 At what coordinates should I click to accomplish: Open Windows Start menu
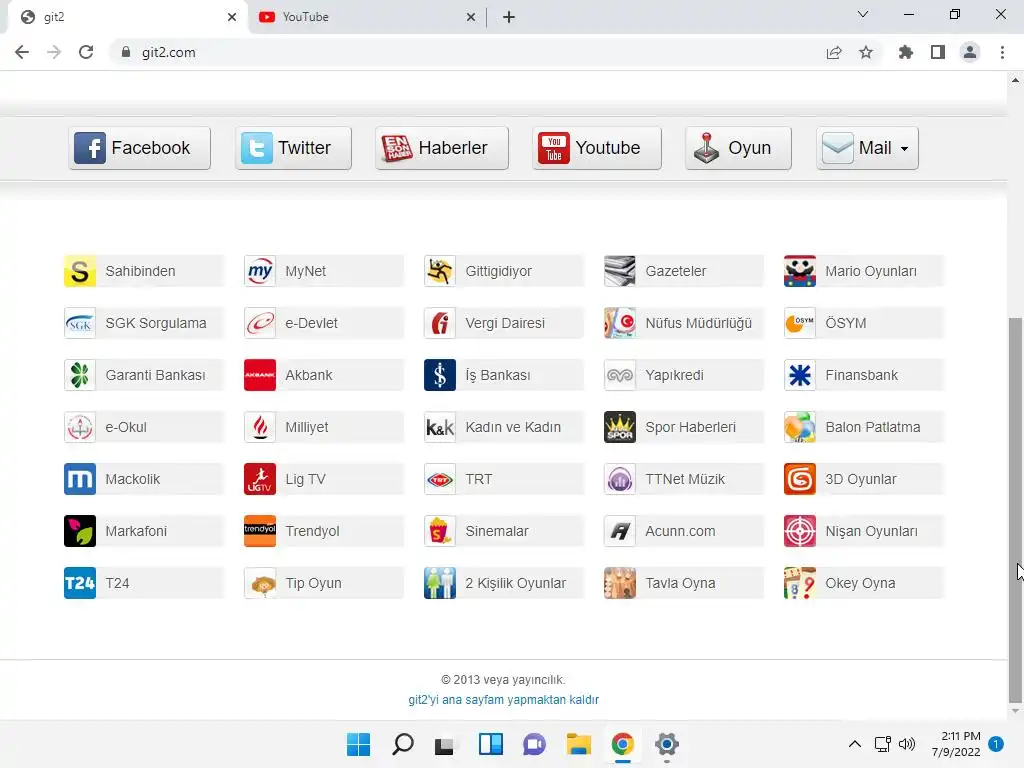click(358, 744)
